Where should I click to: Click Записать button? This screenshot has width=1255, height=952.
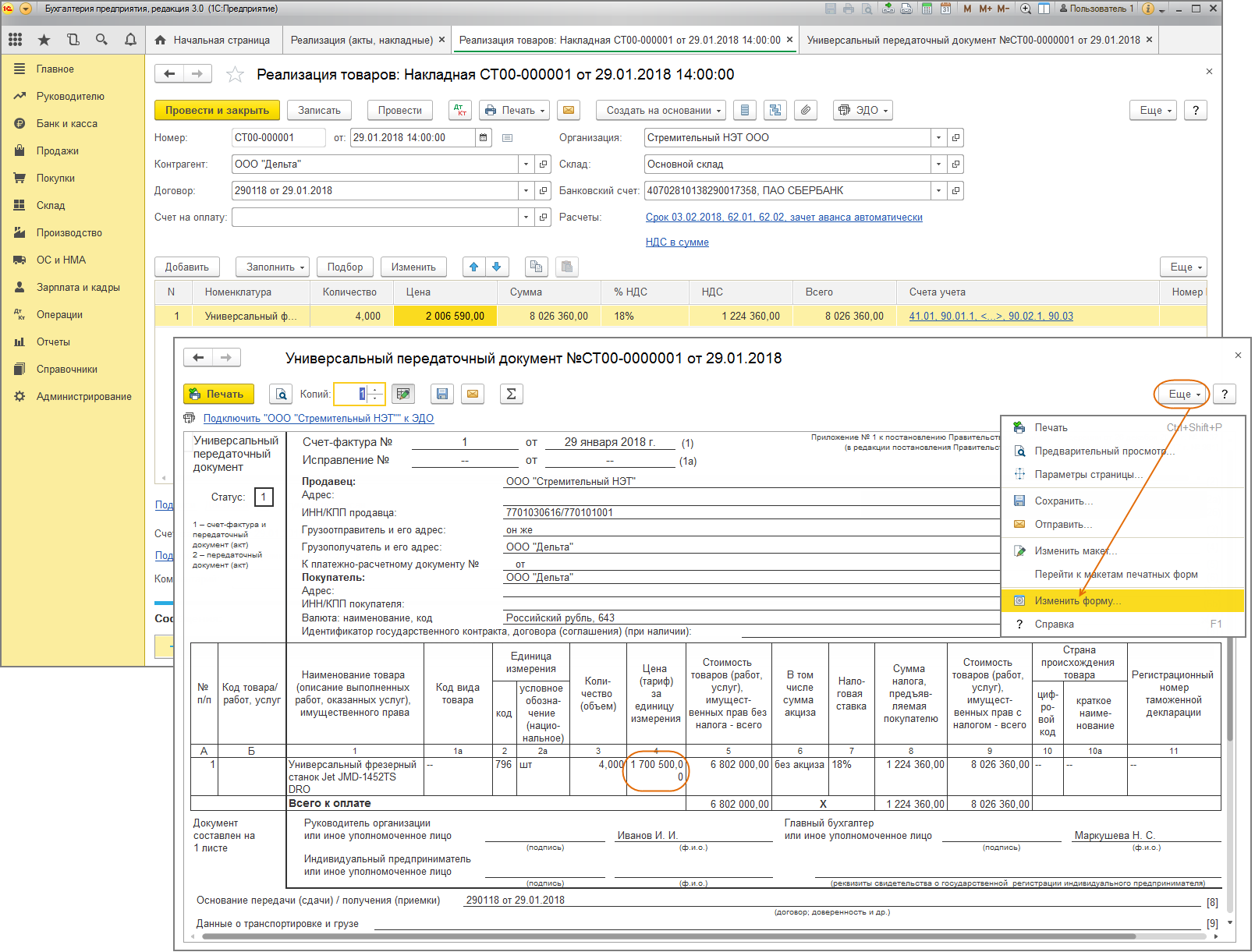[320, 111]
